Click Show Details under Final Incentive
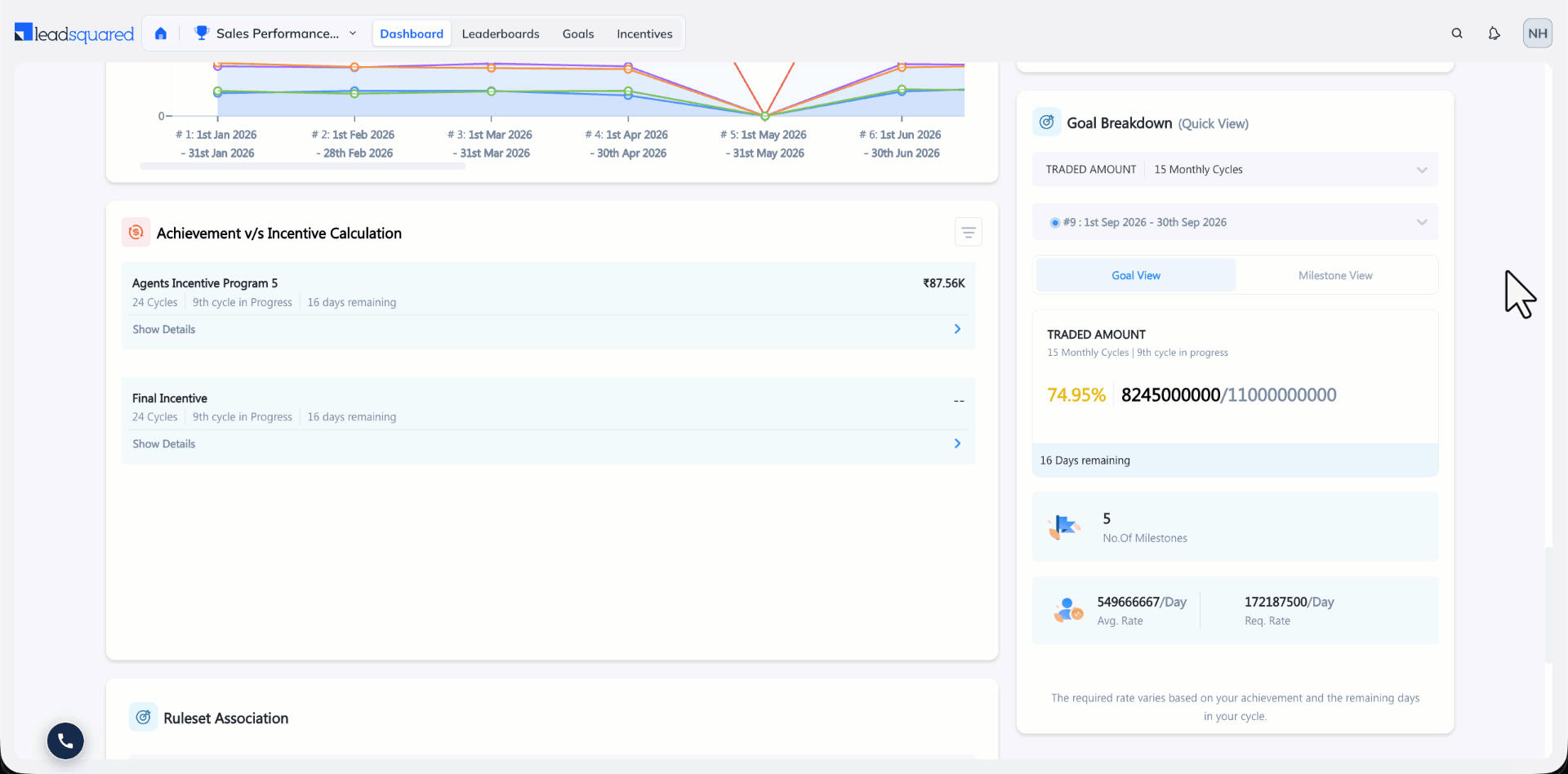The height and width of the screenshot is (774, 1568). [x=164, y=443]
